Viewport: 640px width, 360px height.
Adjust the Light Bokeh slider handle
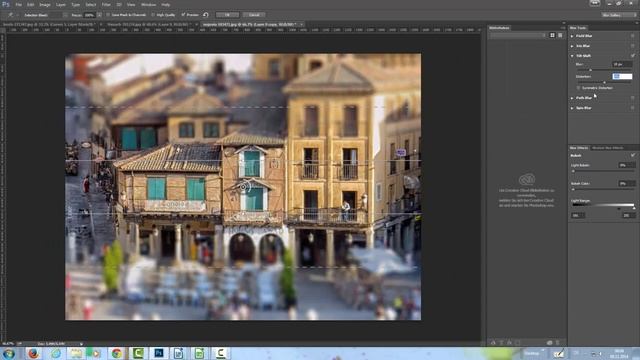pos(573,171)
